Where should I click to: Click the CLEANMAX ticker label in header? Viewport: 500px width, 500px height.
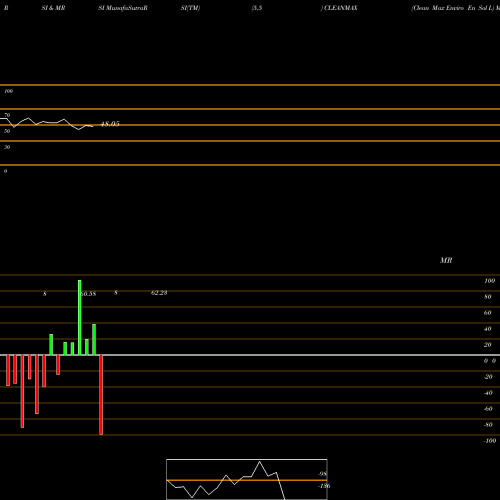341,8
